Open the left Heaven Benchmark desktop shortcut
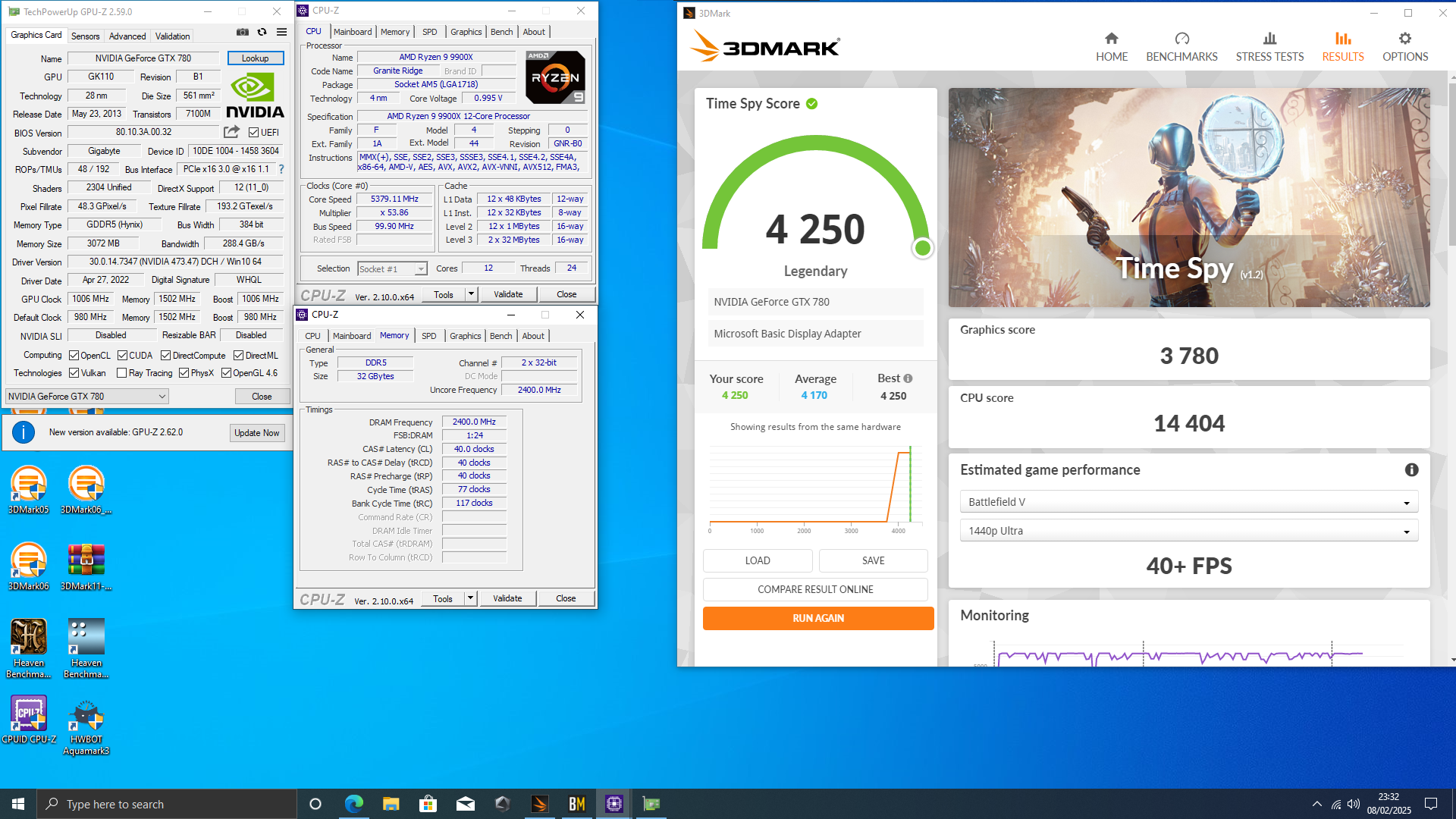The height and width of the screenshot is (819, 1456). [29, 648]
